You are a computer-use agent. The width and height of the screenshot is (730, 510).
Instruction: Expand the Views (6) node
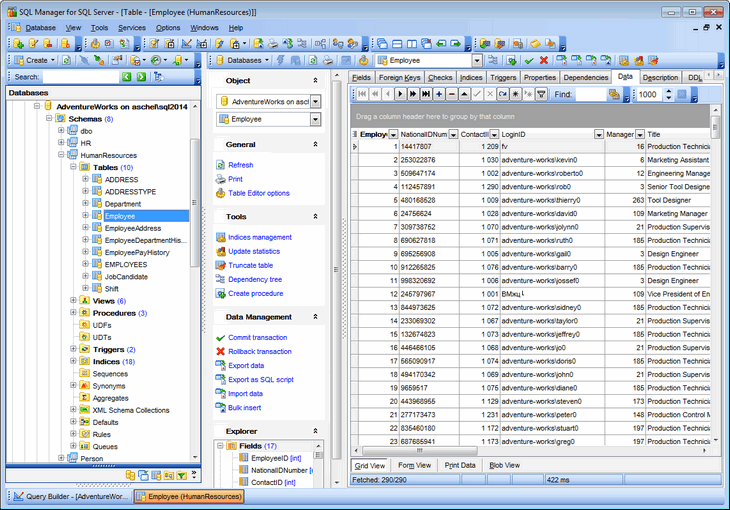pyautogui.click(x=73, y=300)
